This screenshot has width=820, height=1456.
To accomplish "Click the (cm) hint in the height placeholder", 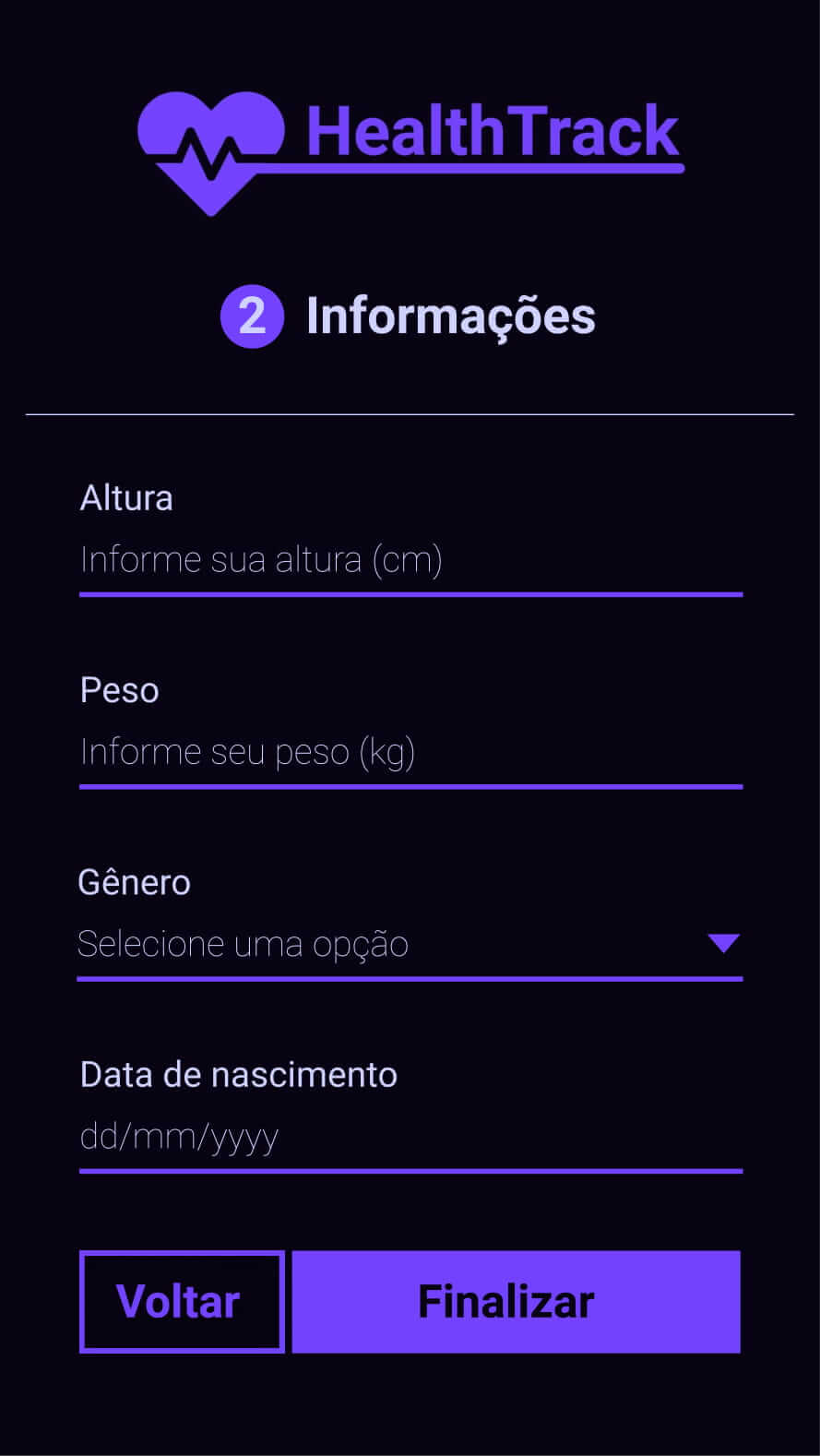I will point(407,561).
